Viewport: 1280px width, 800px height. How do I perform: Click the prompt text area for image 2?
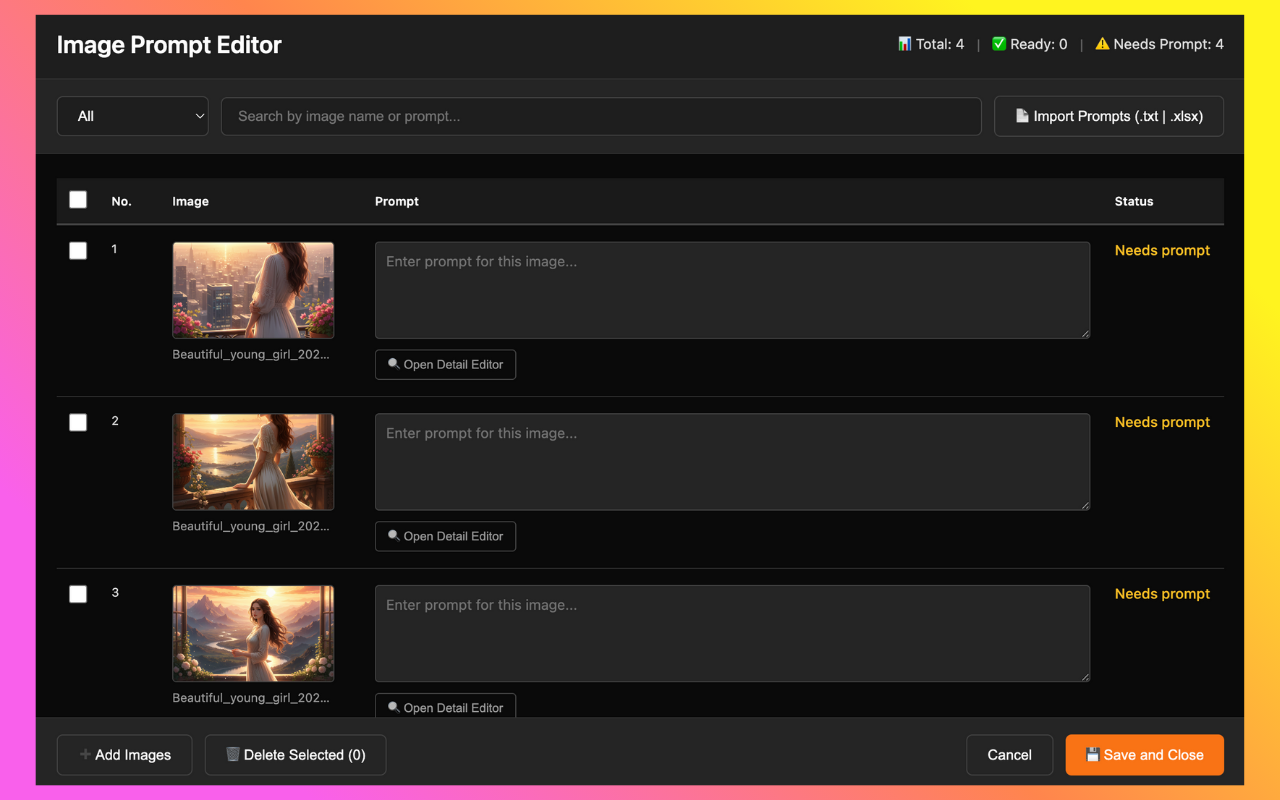(732, 462)
